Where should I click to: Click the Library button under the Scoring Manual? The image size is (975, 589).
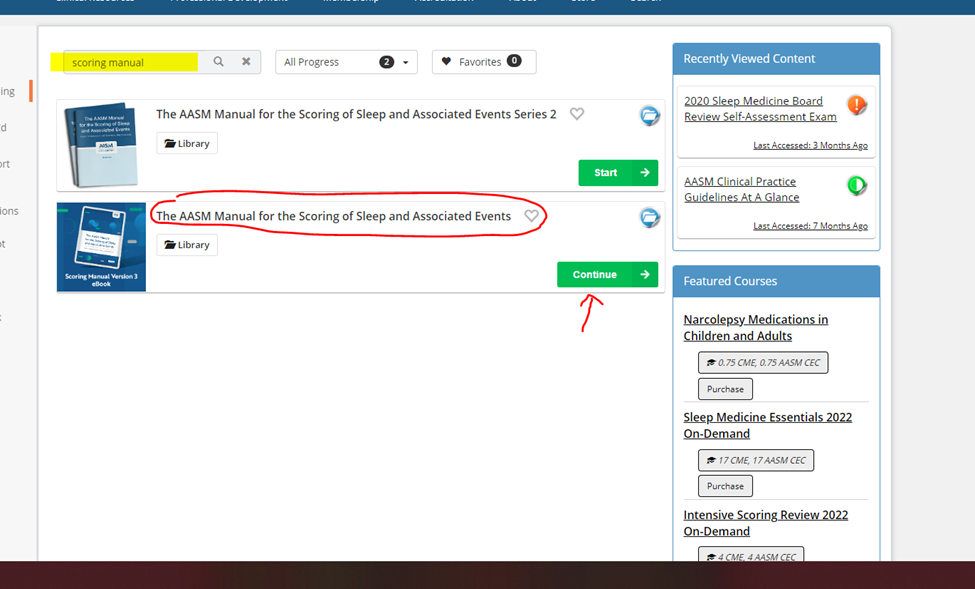pos(186,244)
